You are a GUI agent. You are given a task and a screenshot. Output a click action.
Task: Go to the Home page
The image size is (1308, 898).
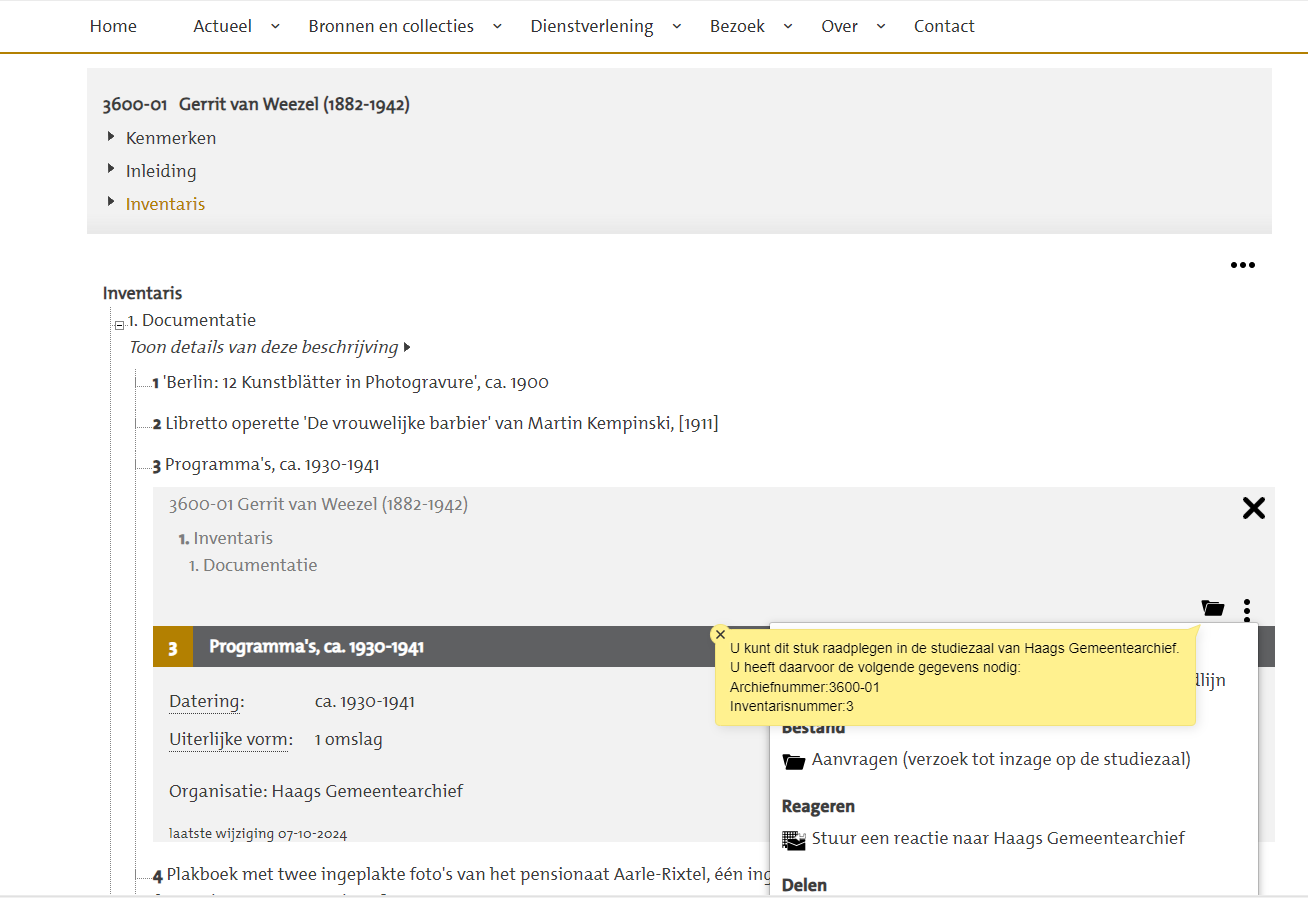click(x=113, y=26)
